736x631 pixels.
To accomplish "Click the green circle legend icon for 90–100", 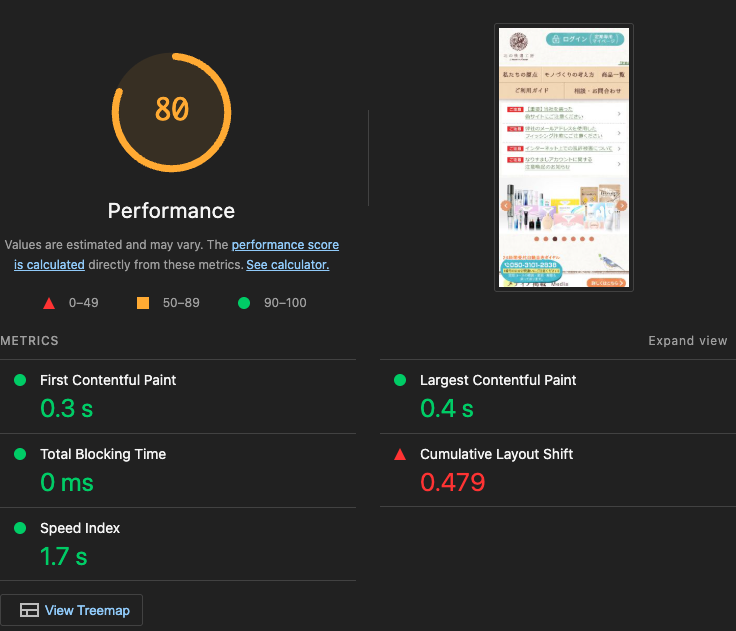I will point(244,303).
